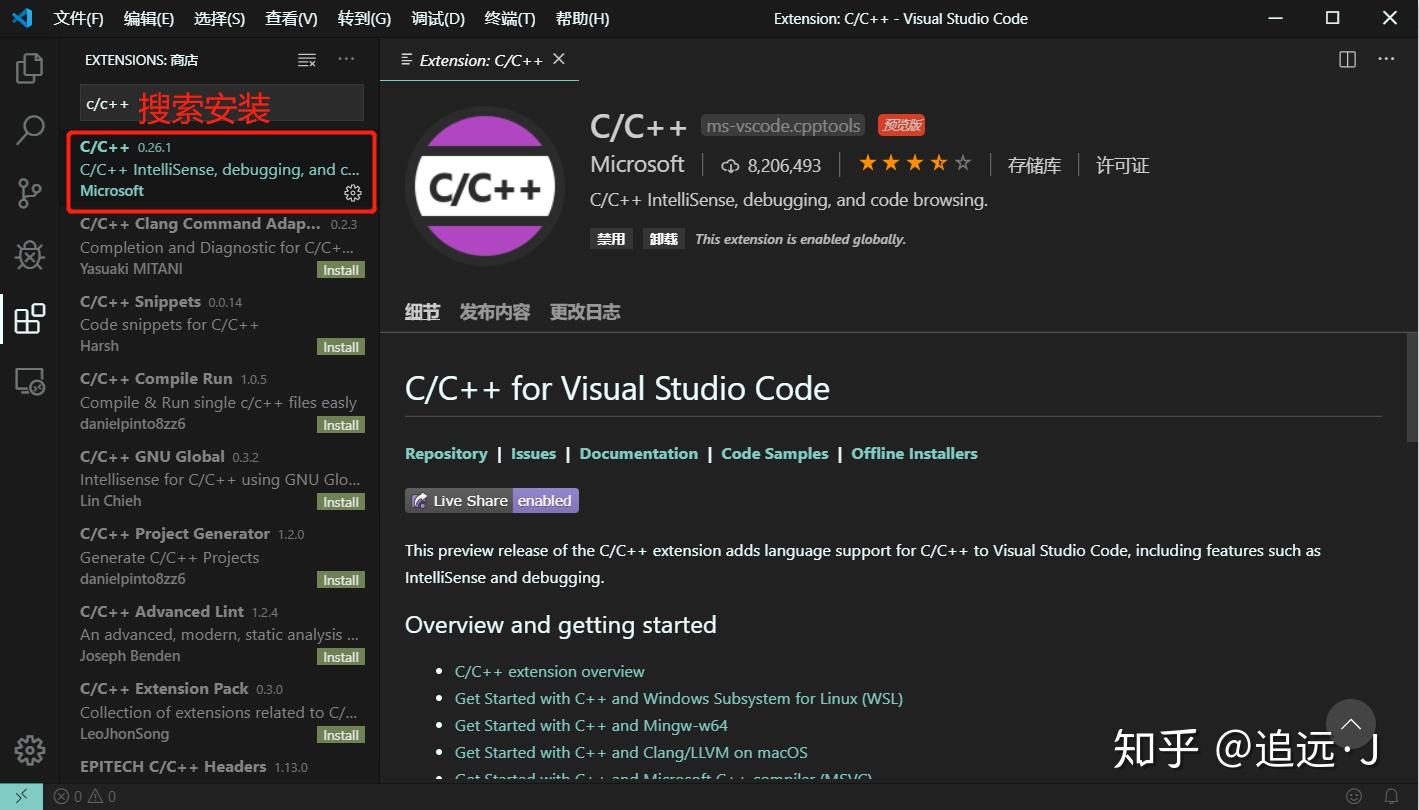Click the Live Share enabled badge

coord(492,500)
